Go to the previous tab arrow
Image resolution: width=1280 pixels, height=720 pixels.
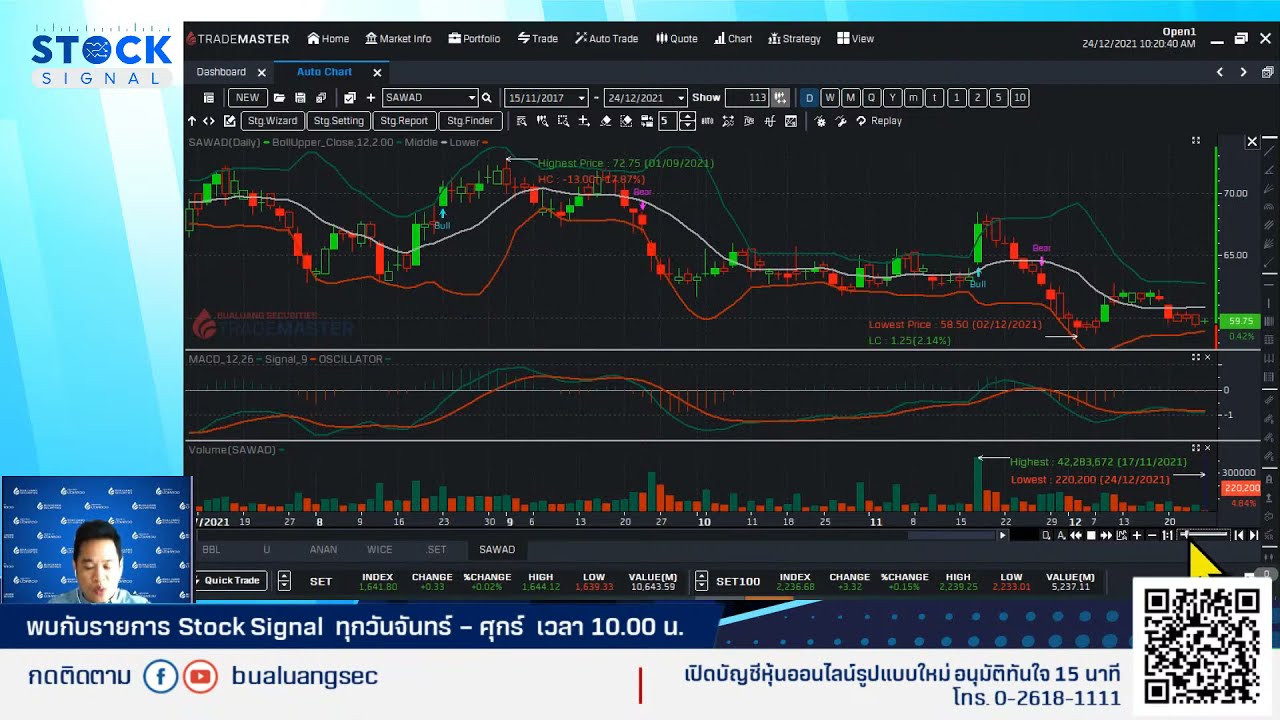point(1220,72)
